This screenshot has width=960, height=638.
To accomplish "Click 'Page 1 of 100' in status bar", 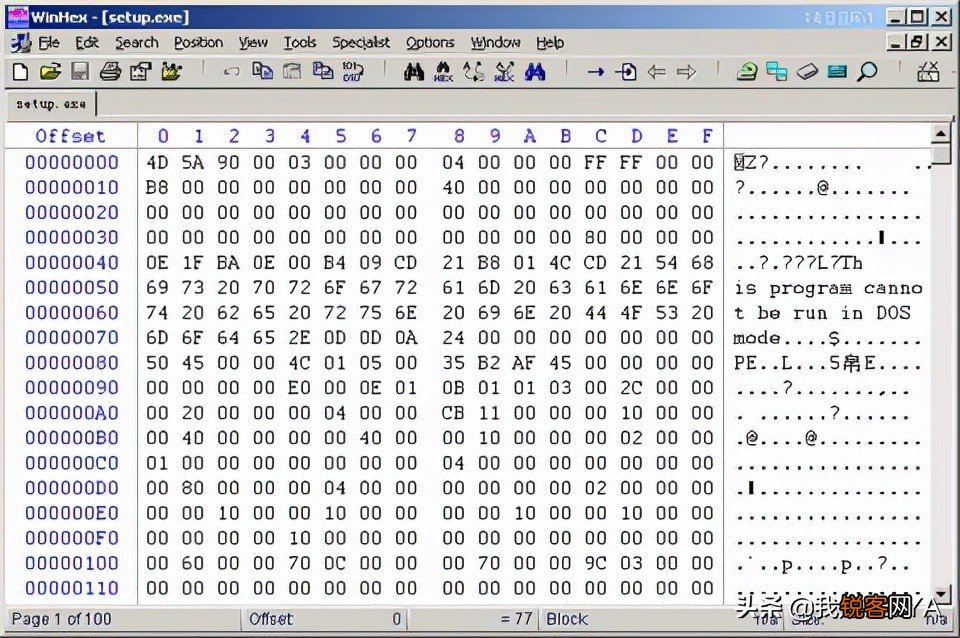I will click(61, 620).
